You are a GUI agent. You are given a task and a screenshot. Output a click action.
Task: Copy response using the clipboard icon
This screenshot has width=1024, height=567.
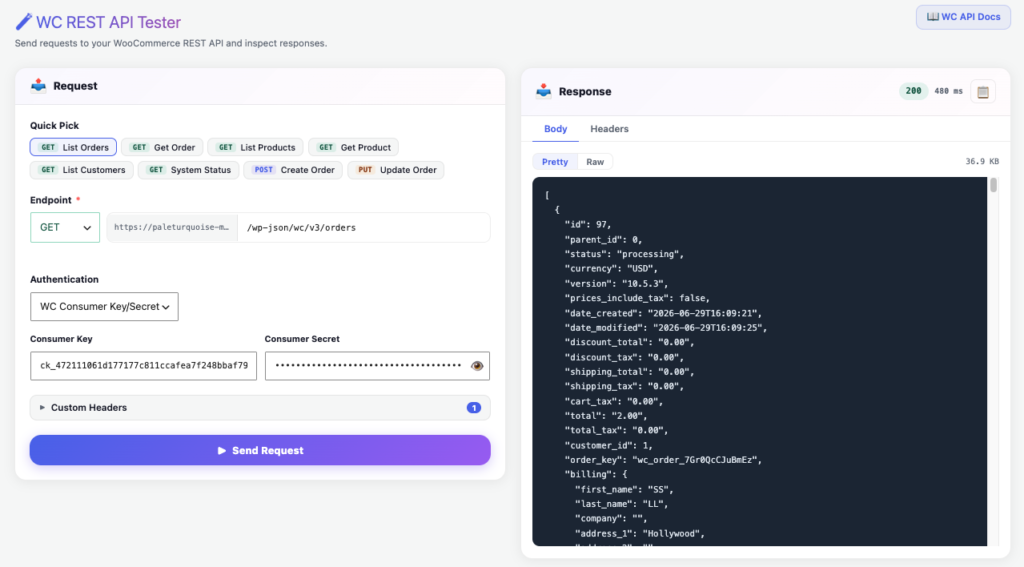(x=983, y=92)
